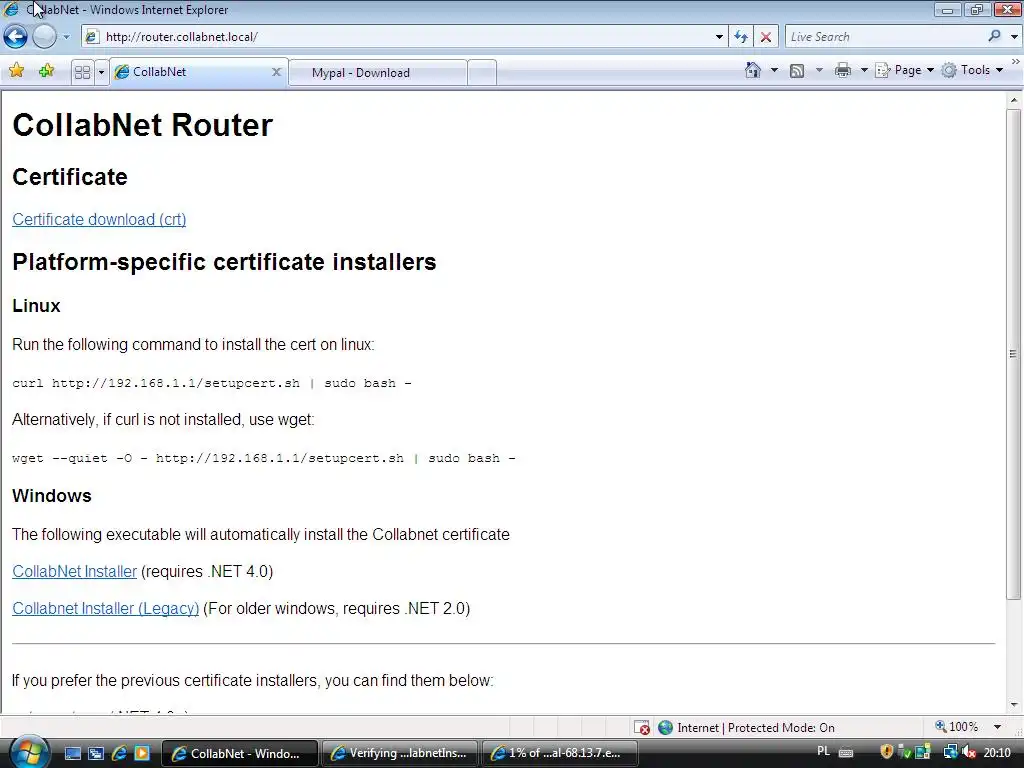
Task: Click the blocked popup status bar icon
Action: [x=642, y=728]
